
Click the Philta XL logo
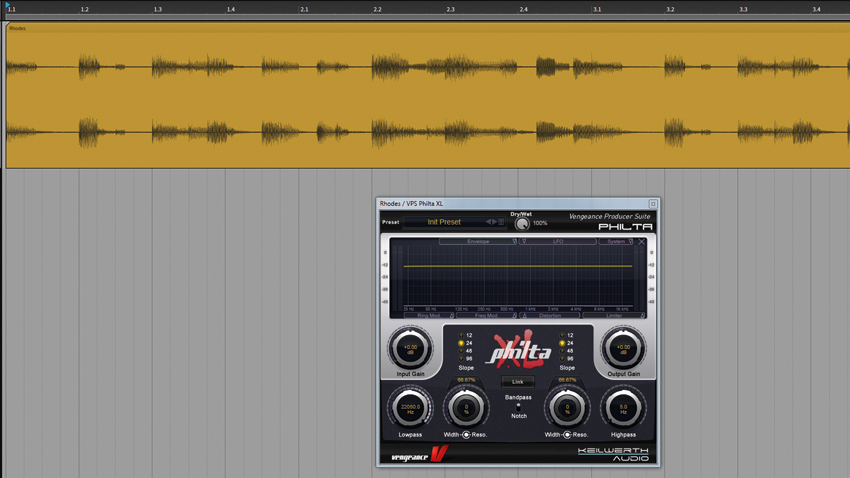[x=519, y=350]
